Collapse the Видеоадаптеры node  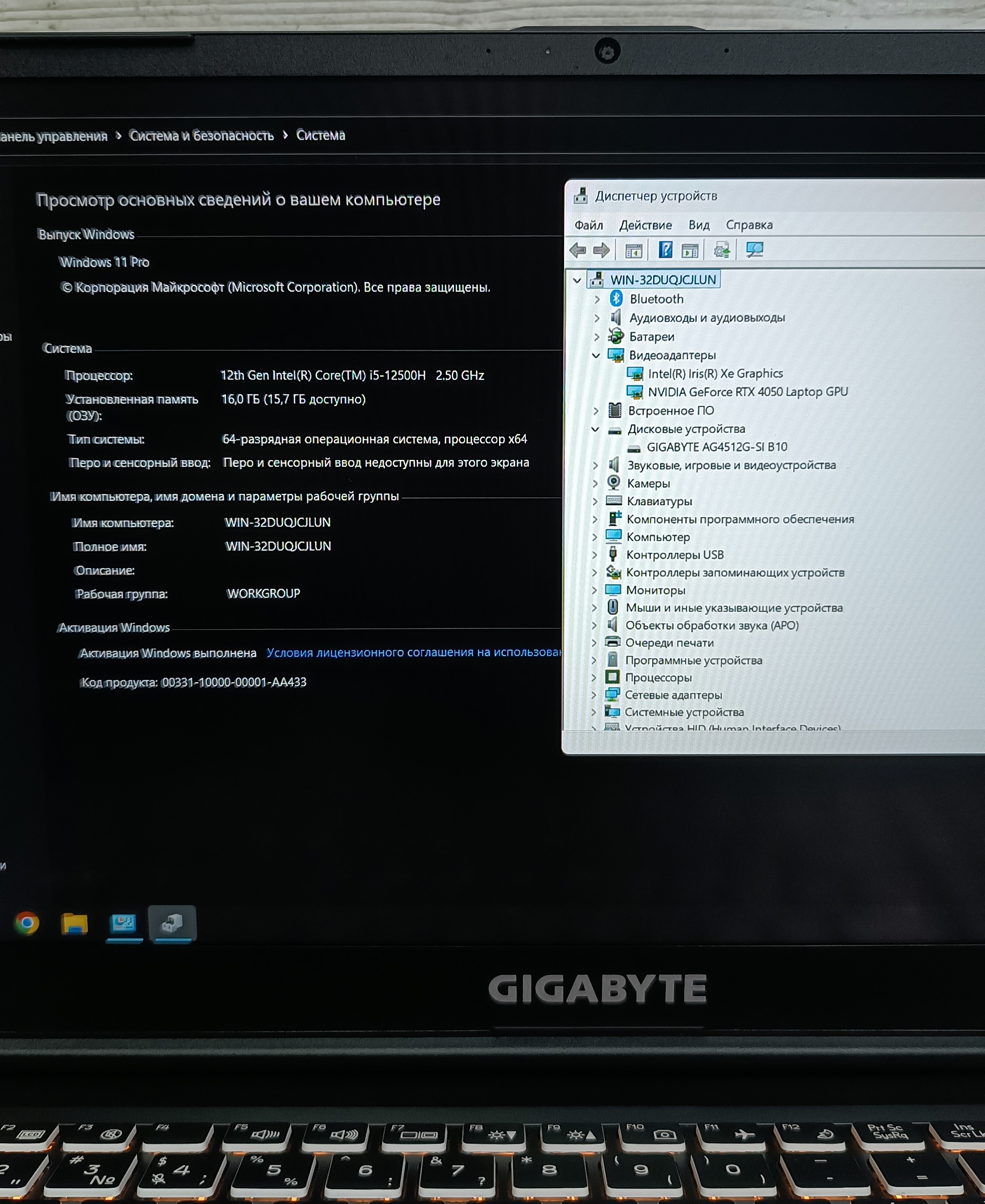pyautogui.click(x=596, y=355)
